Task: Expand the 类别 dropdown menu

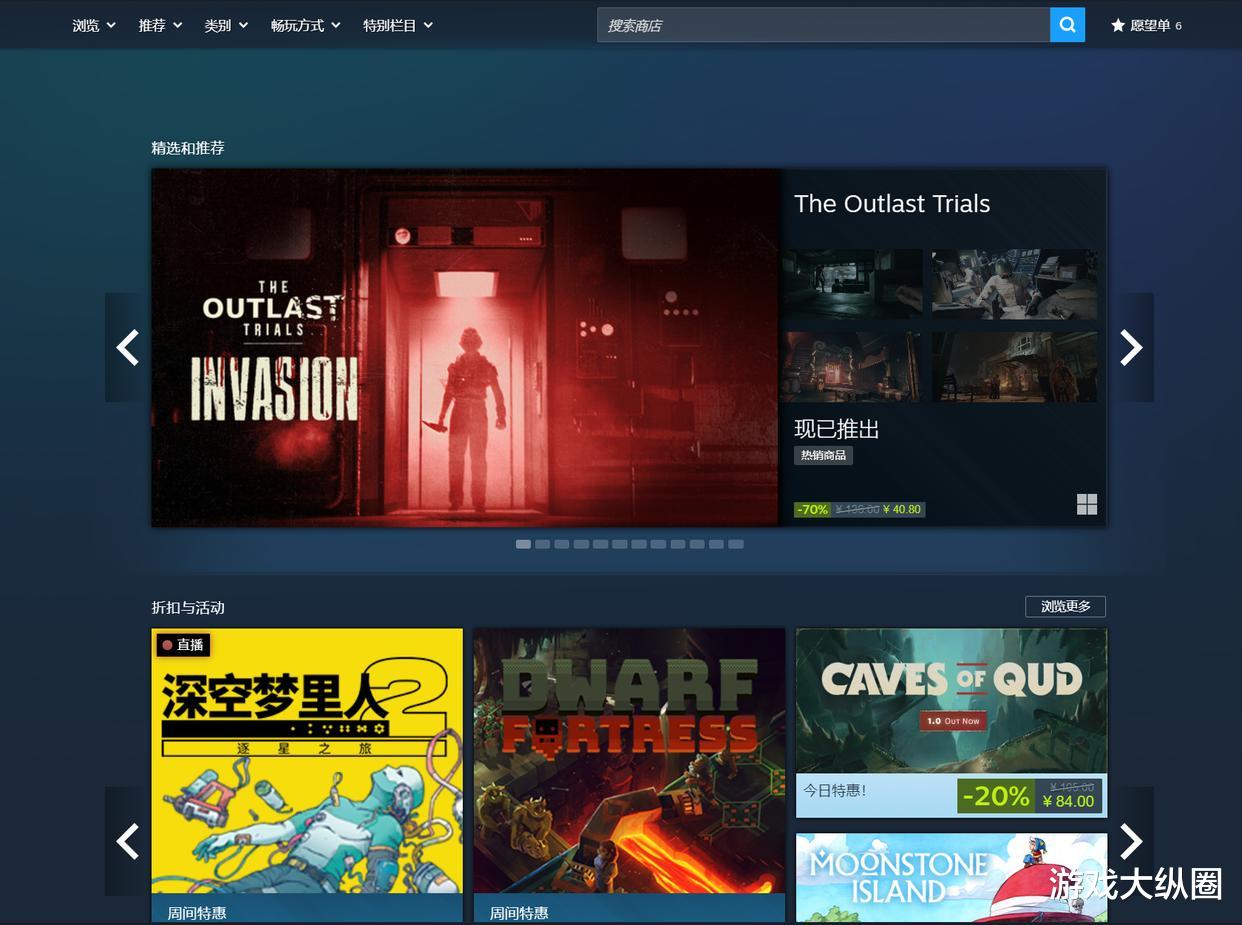Action: (x=226, y=25)
